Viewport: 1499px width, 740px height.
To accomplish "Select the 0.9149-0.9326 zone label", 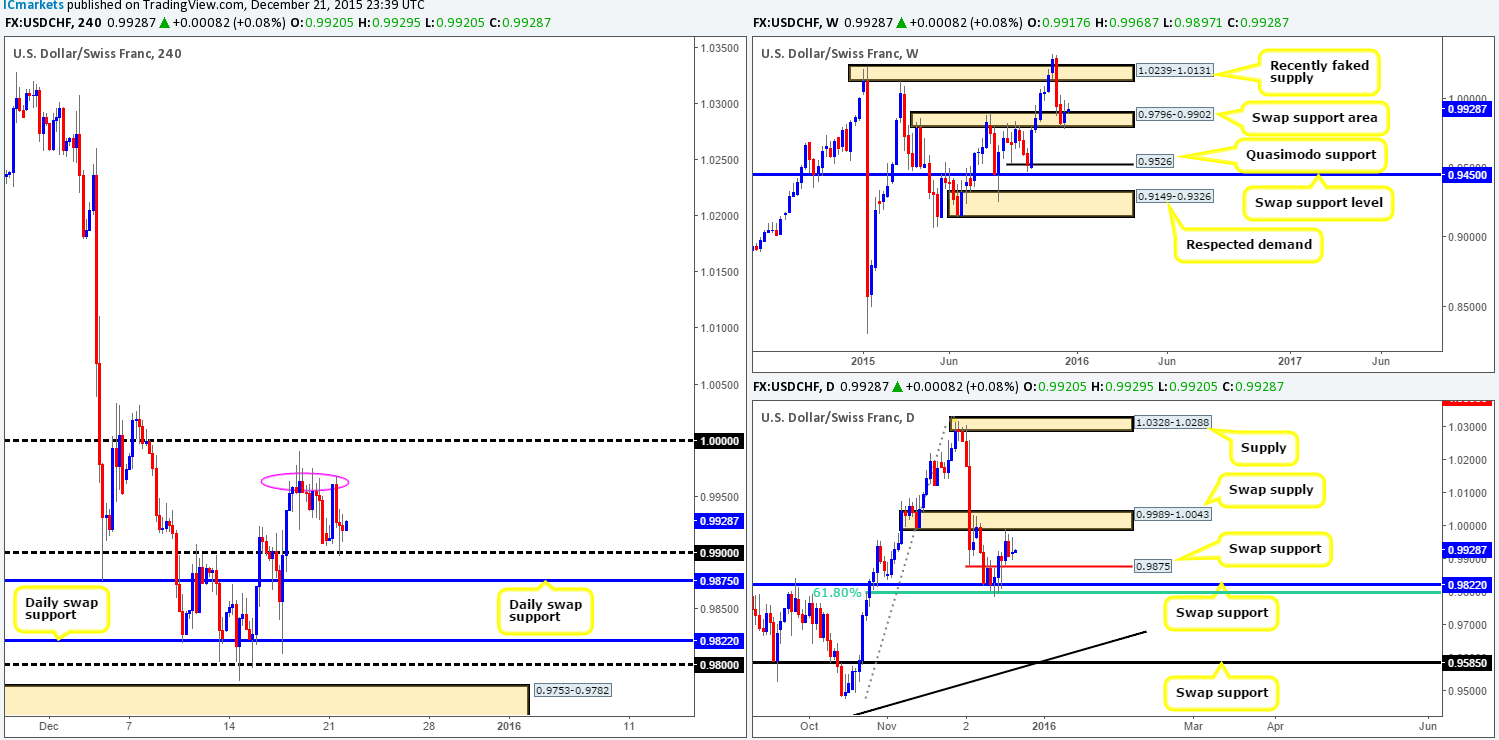I will click(1176, 197).
